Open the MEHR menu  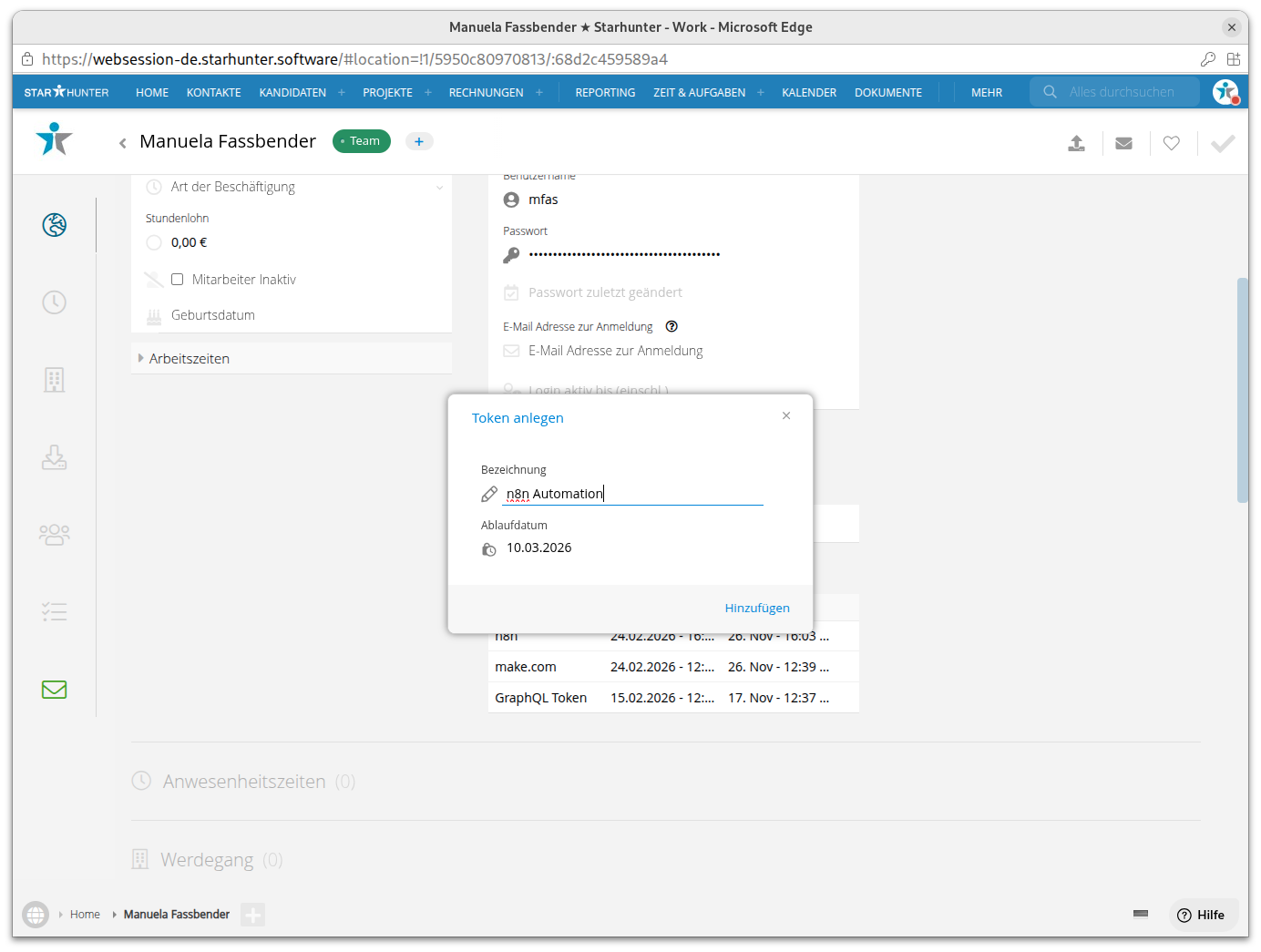tap(987, 93)
